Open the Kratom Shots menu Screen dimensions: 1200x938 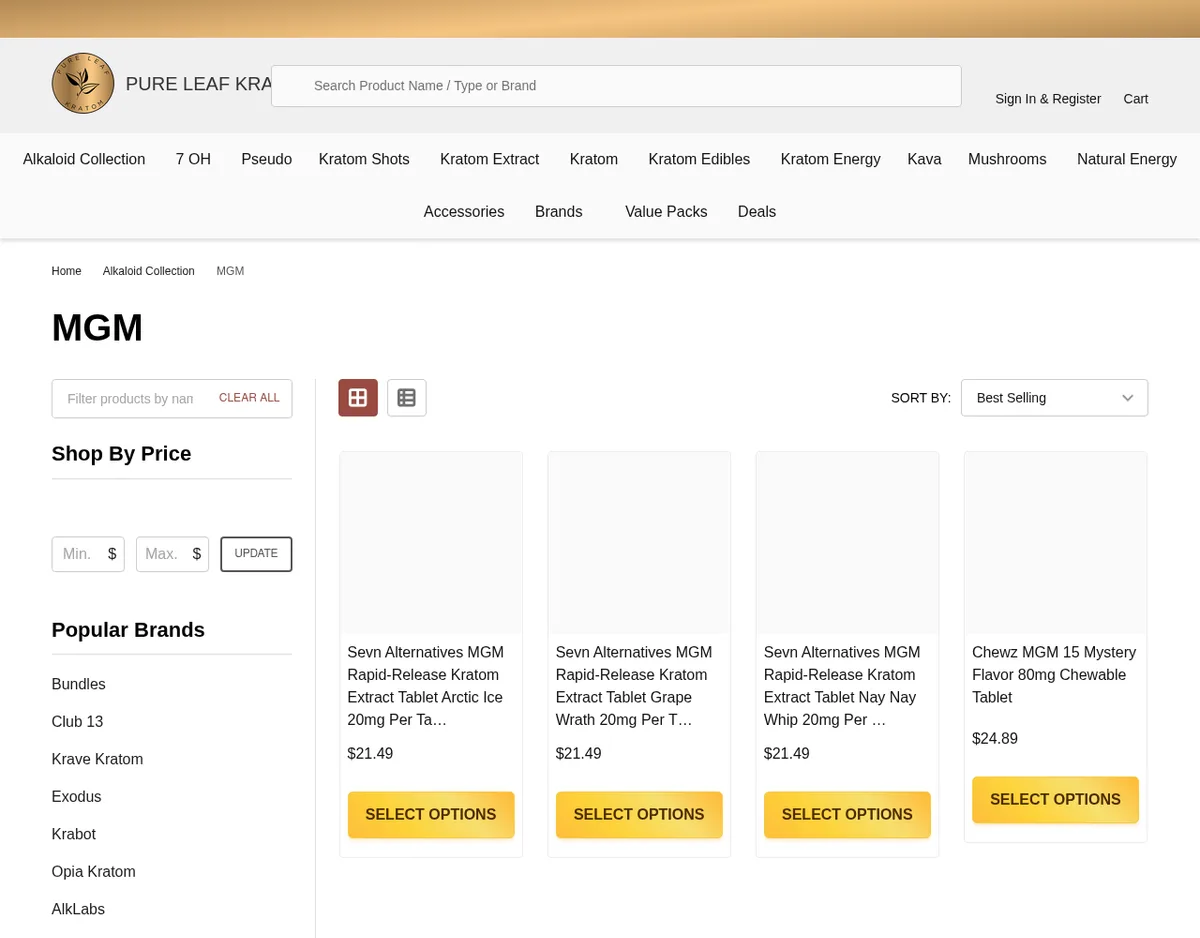(364, 159)
